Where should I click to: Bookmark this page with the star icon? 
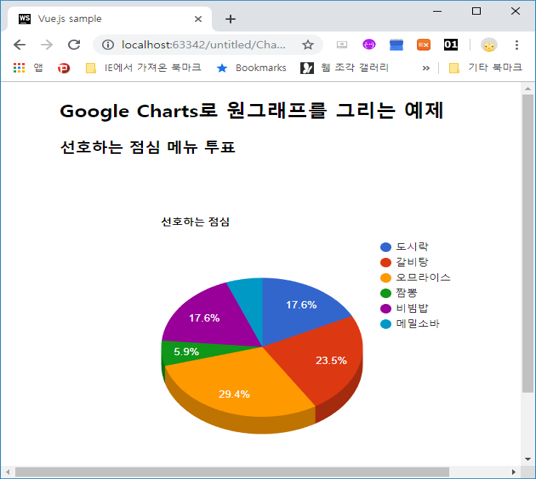coord(308,45)
